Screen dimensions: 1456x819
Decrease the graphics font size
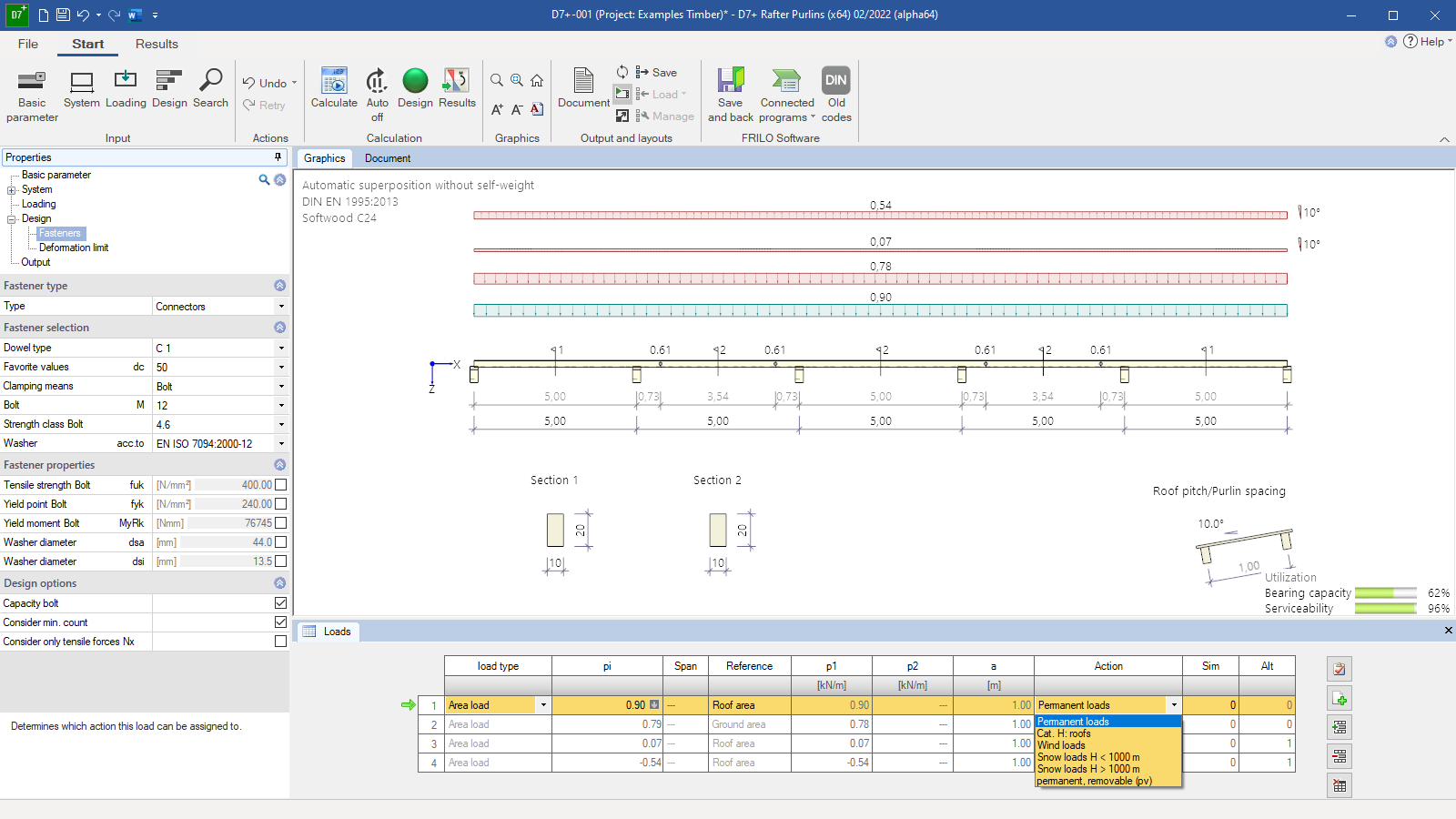pyautogui.click(x=517, y=109)
